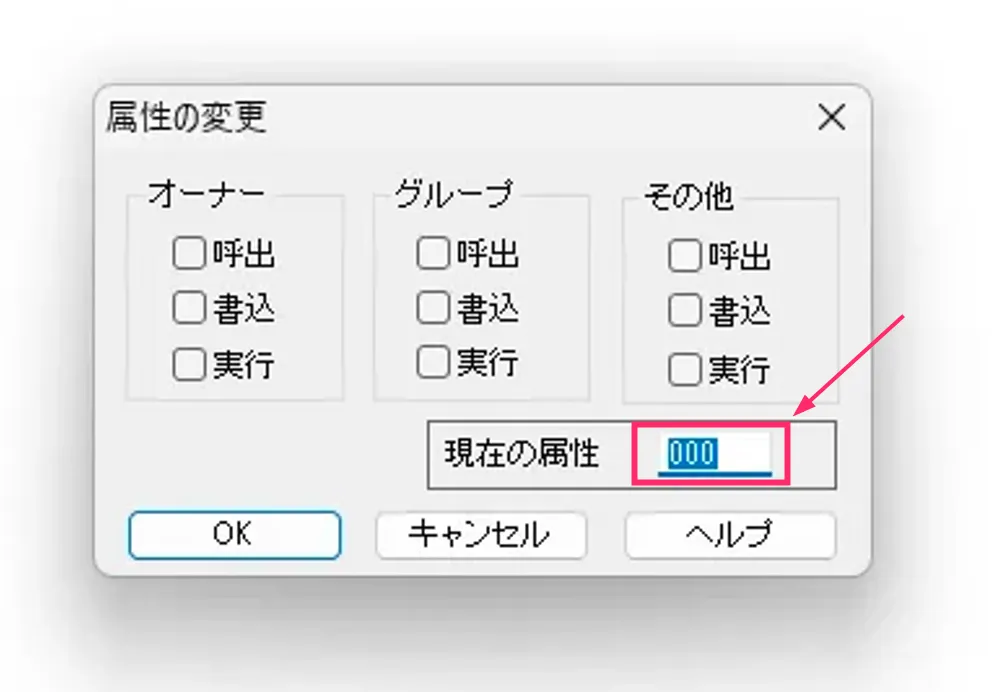Open help with the ヘルプ button

[x=730, y=535]
